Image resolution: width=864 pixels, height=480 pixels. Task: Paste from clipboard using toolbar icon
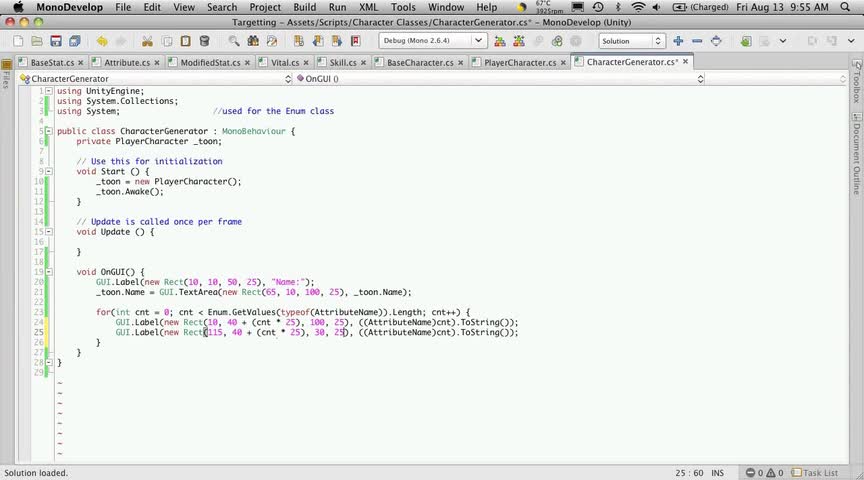(x=186, y=41)
